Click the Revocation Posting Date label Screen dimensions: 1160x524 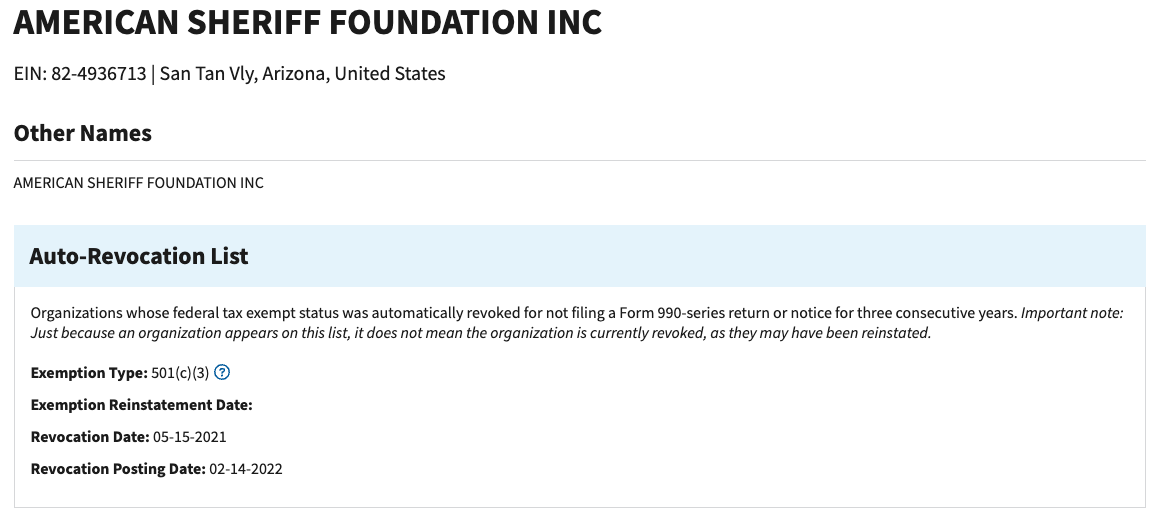[117, 469]
